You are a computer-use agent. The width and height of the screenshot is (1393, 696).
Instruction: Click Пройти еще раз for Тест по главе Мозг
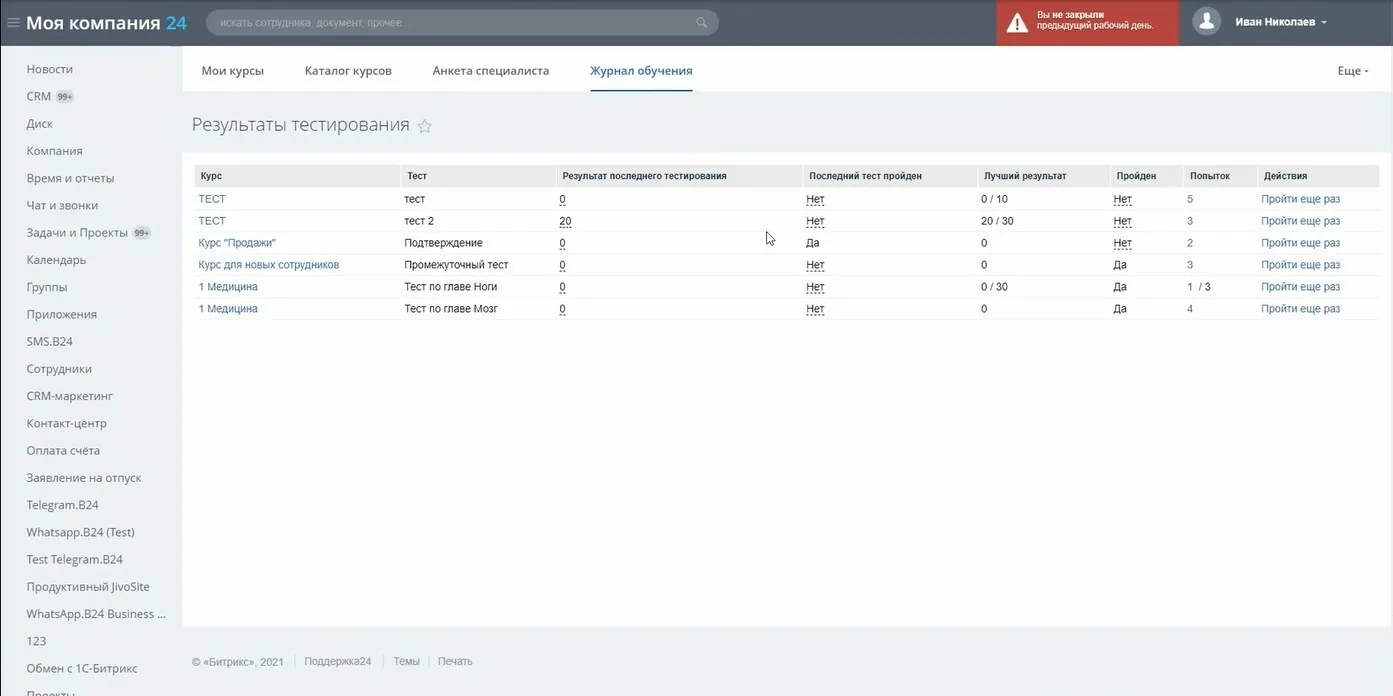click(1300, 309)
